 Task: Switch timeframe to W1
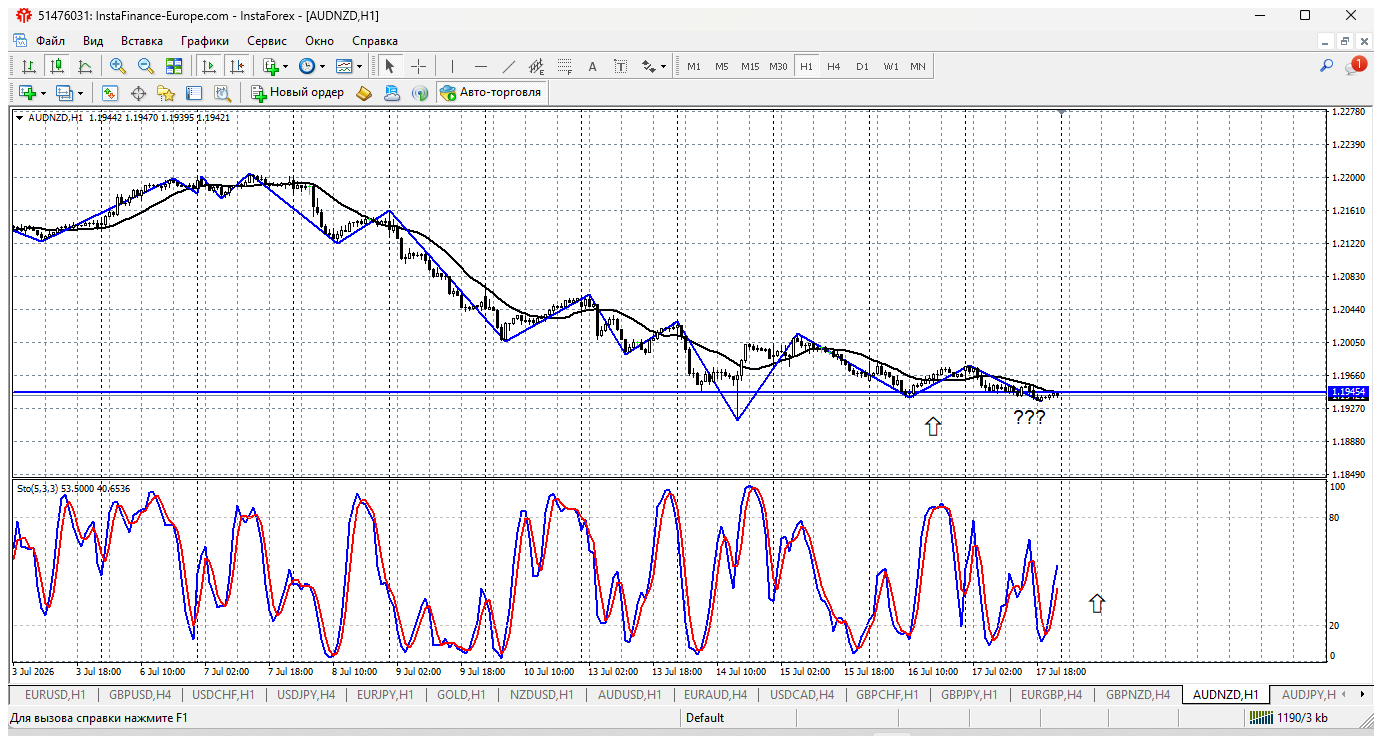pos(890,66)
